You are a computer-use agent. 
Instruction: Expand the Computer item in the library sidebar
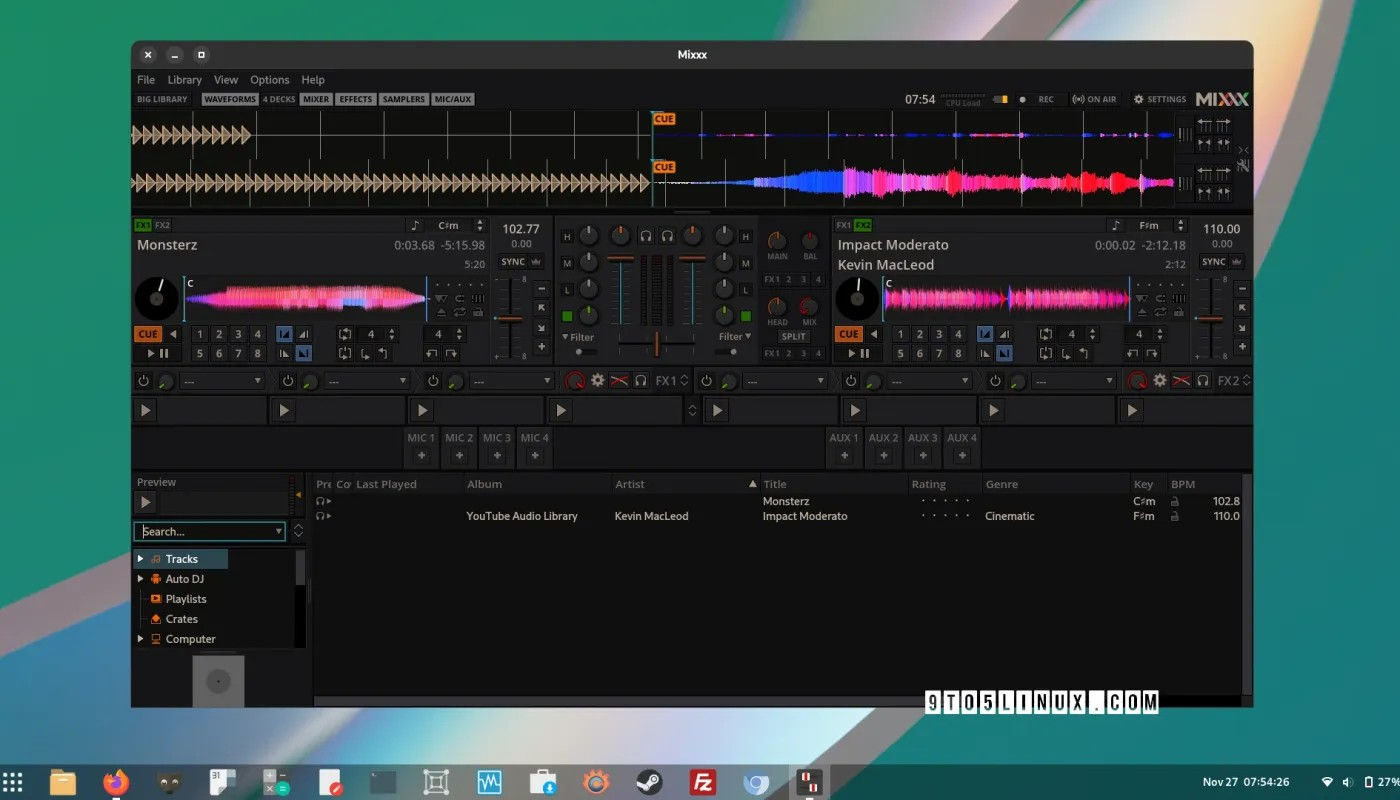coord(141,639)
